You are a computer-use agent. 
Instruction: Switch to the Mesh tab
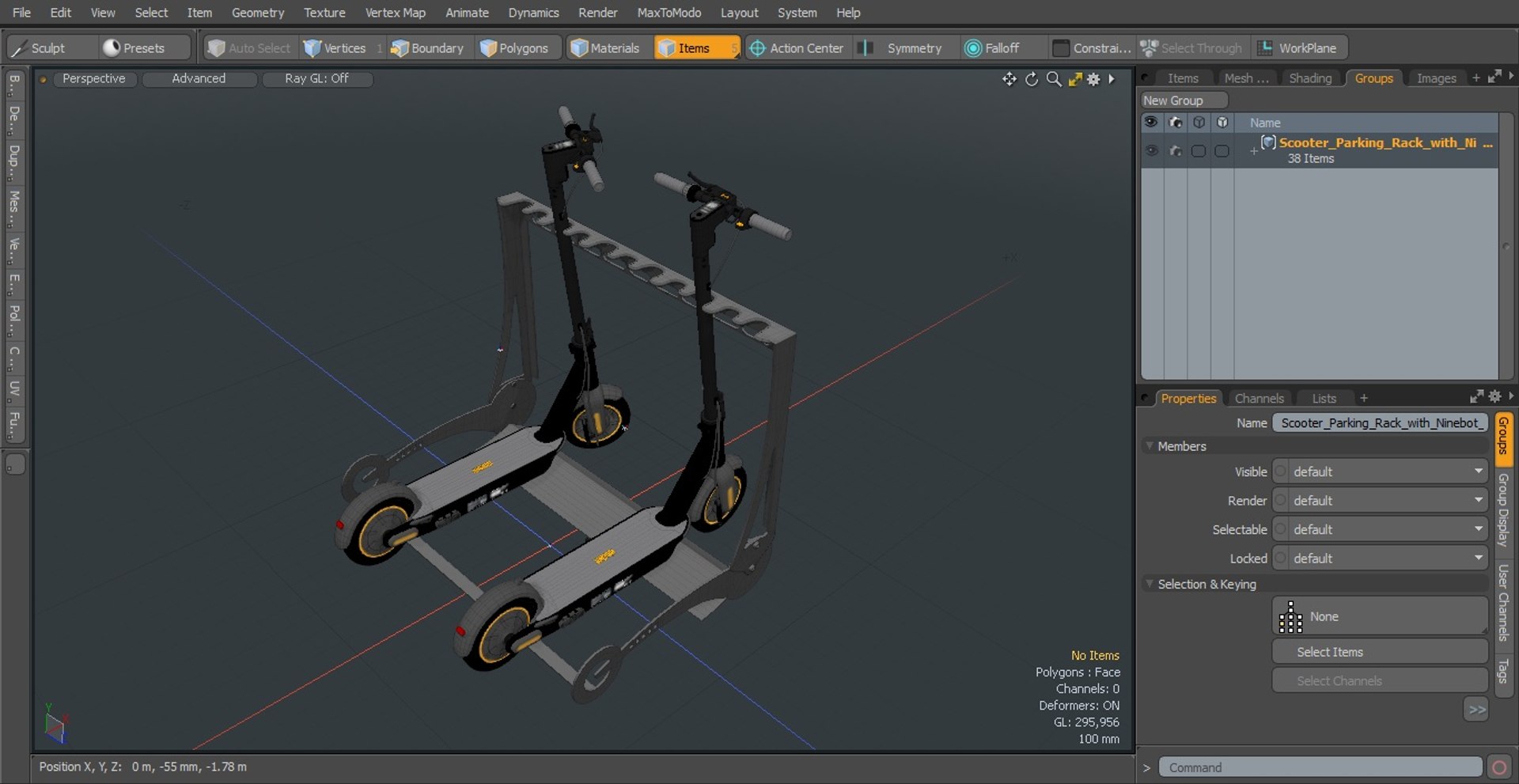point(1246,78)
